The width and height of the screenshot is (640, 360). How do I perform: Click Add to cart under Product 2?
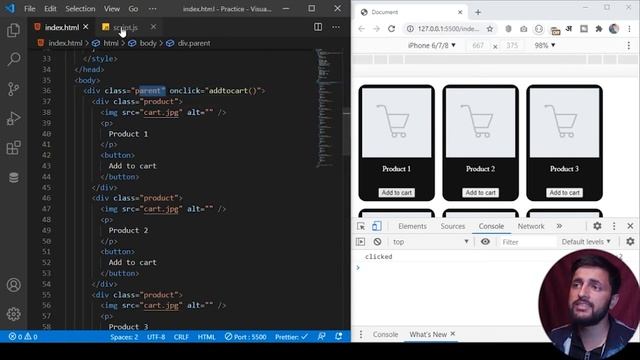pyautogui.click(x=480, y=193)
